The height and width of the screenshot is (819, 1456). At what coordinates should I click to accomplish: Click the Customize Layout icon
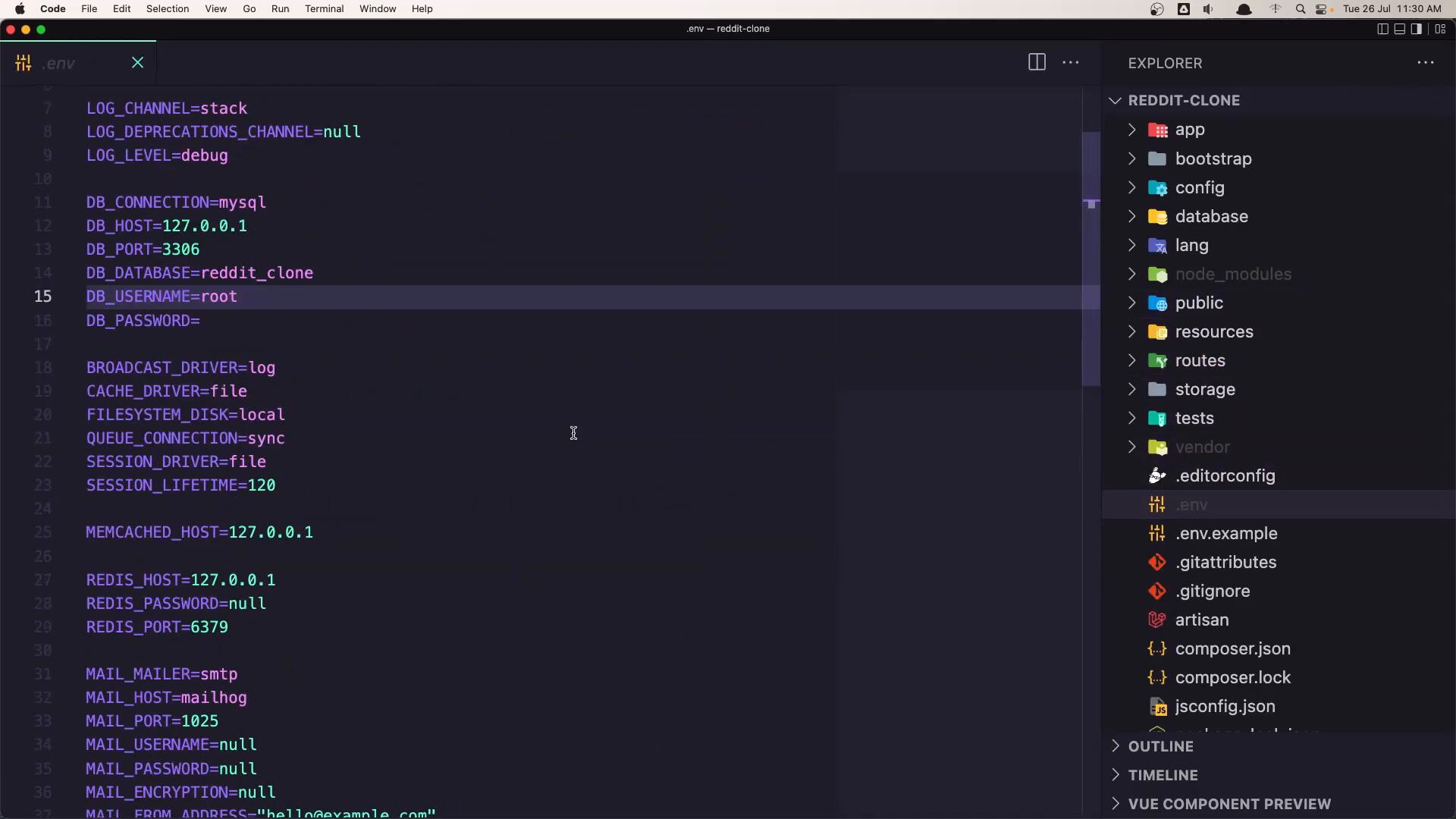click(x=1440, y=29)
